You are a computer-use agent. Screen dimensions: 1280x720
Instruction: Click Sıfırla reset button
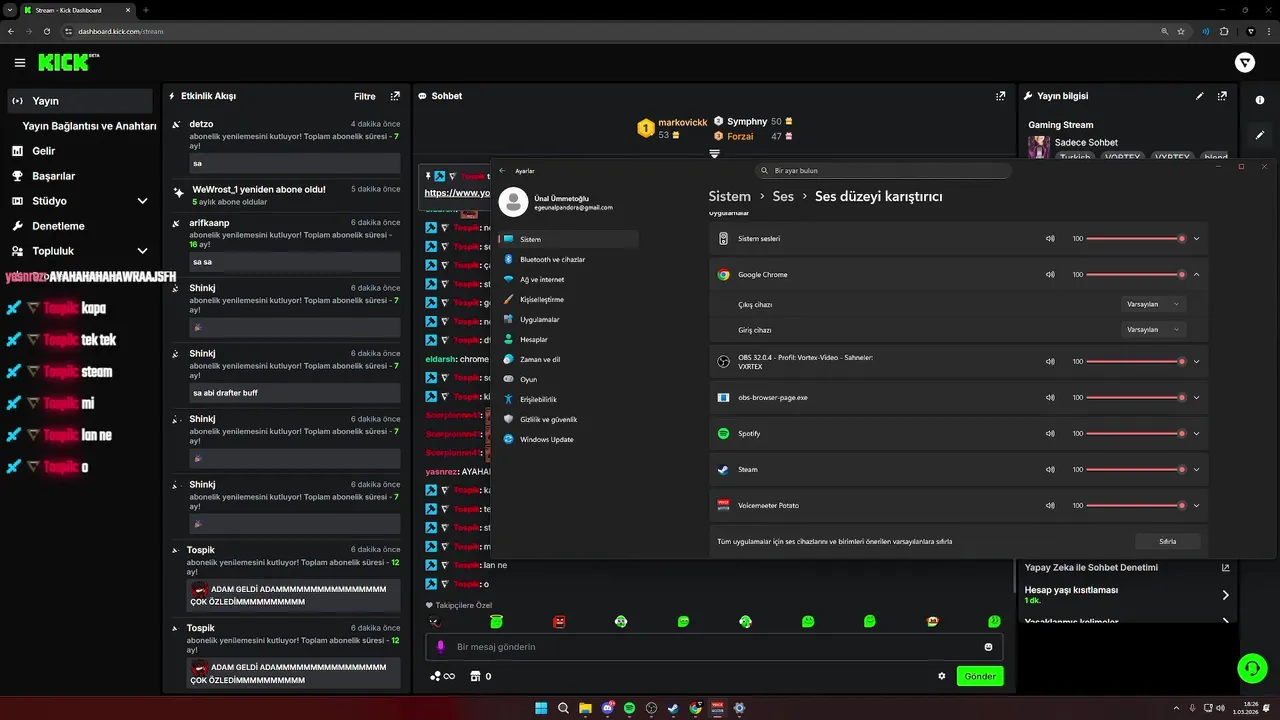pyautogui.click(x=1167, y=541)
